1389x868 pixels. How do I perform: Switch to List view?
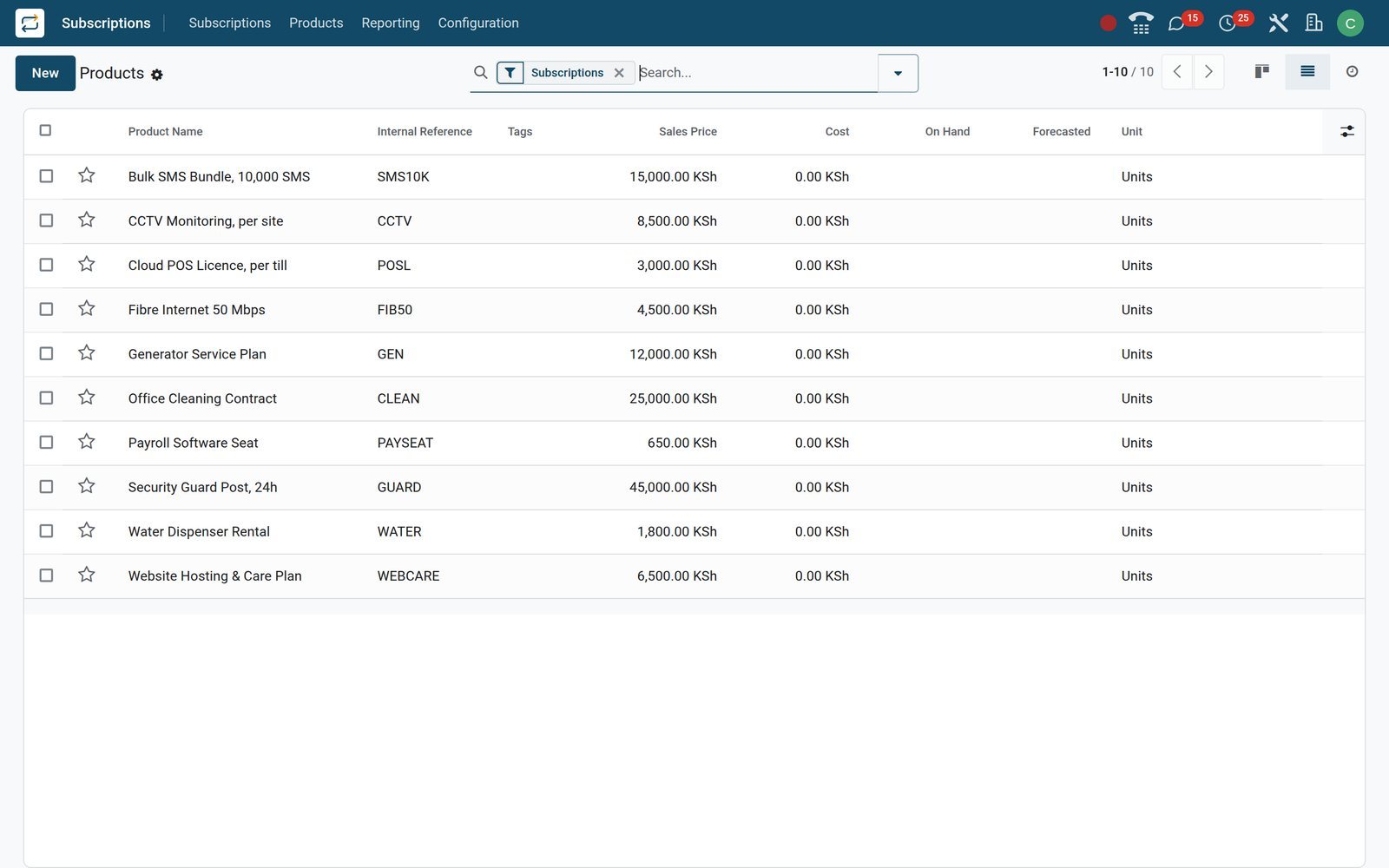coord(1307,71)
